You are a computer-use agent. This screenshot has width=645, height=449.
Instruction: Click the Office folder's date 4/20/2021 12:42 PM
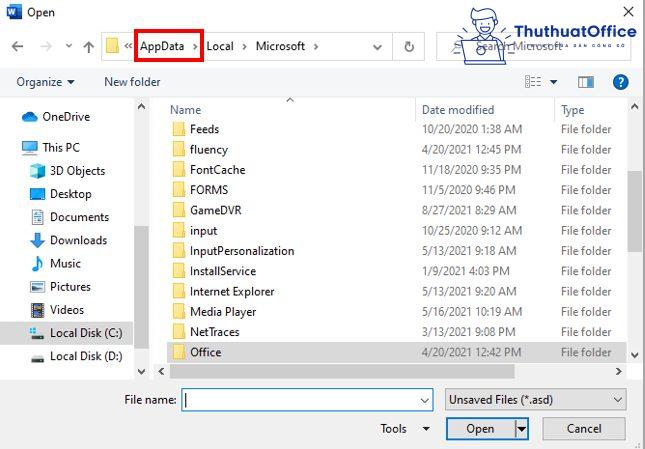pyautogui.click(x=471, y=352)
